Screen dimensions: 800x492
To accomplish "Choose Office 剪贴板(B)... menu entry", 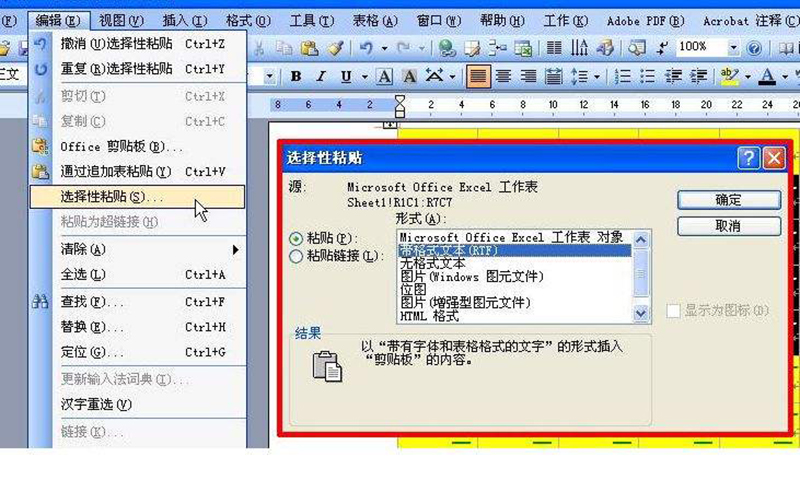I will pyautogui.click(x=137, y=146).
